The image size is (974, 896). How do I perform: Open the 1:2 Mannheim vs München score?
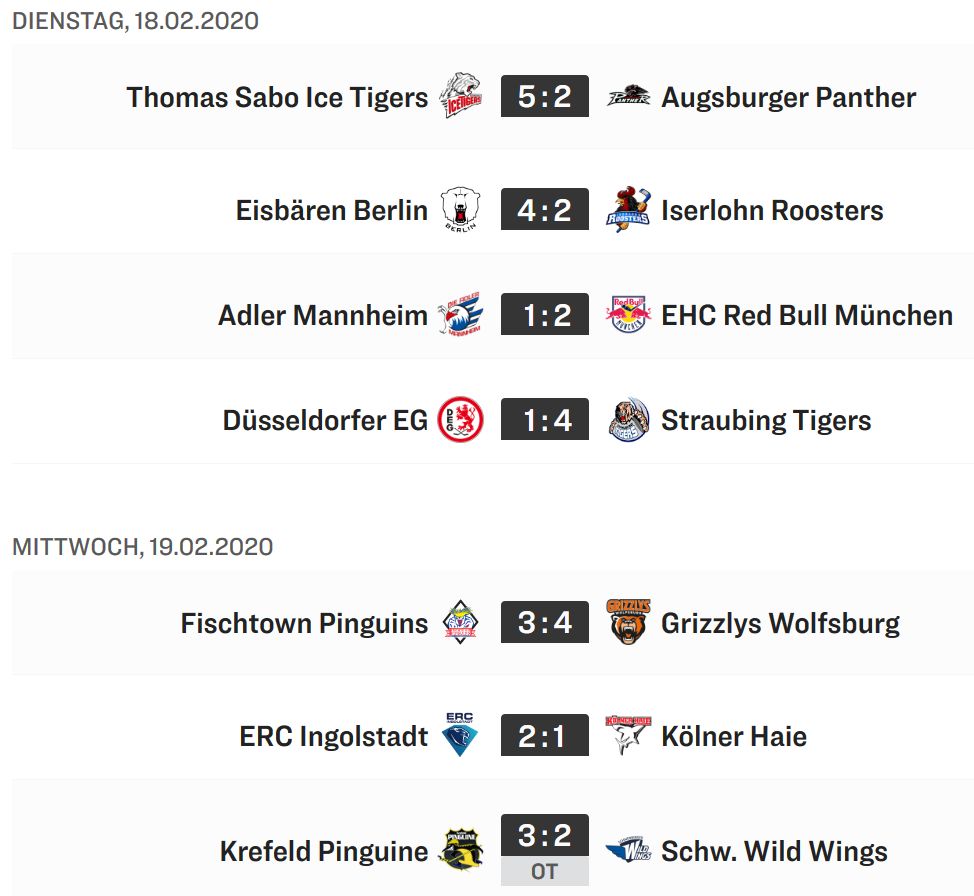[x=545, y=314]
